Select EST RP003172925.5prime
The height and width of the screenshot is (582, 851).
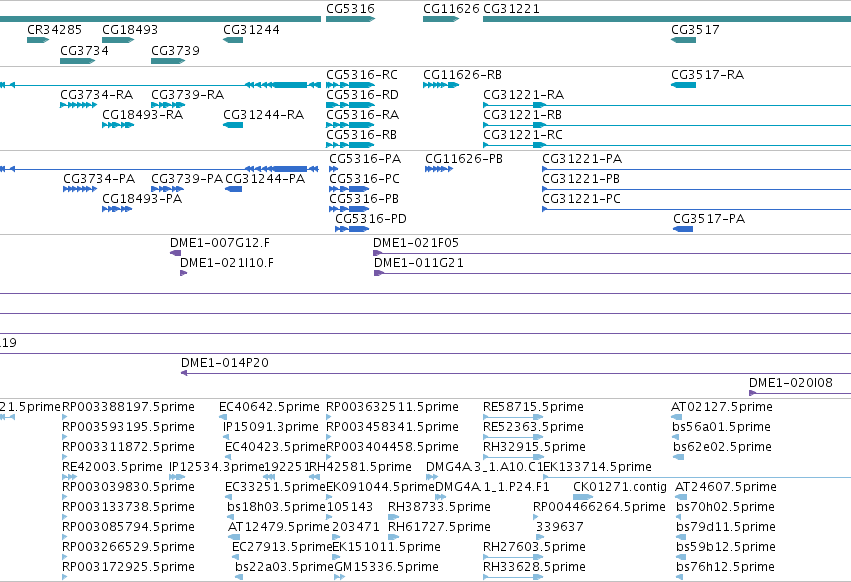(128, 567)
